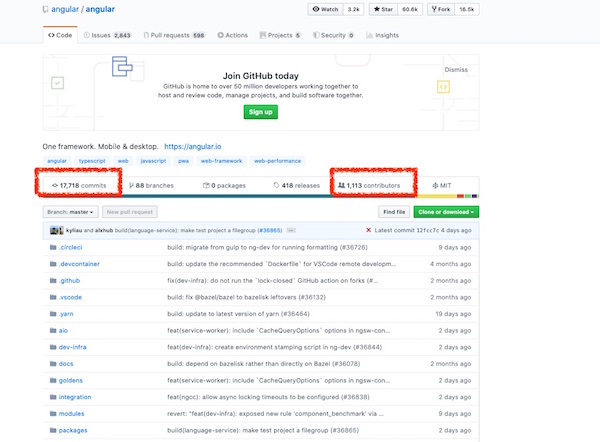The width and height of the screenshot is (600, 442).
Task: Click the contributors people icon
Action: click(x=342, y=186)
